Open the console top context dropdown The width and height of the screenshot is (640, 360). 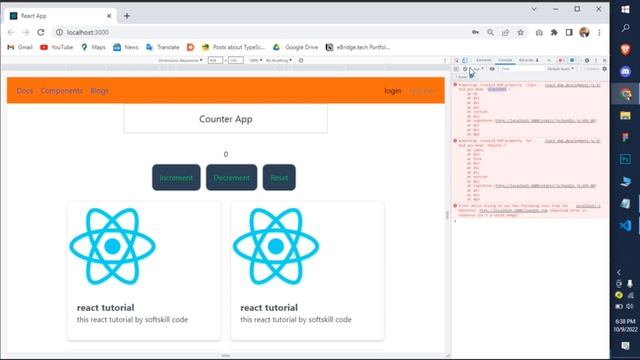click(477, 69)
